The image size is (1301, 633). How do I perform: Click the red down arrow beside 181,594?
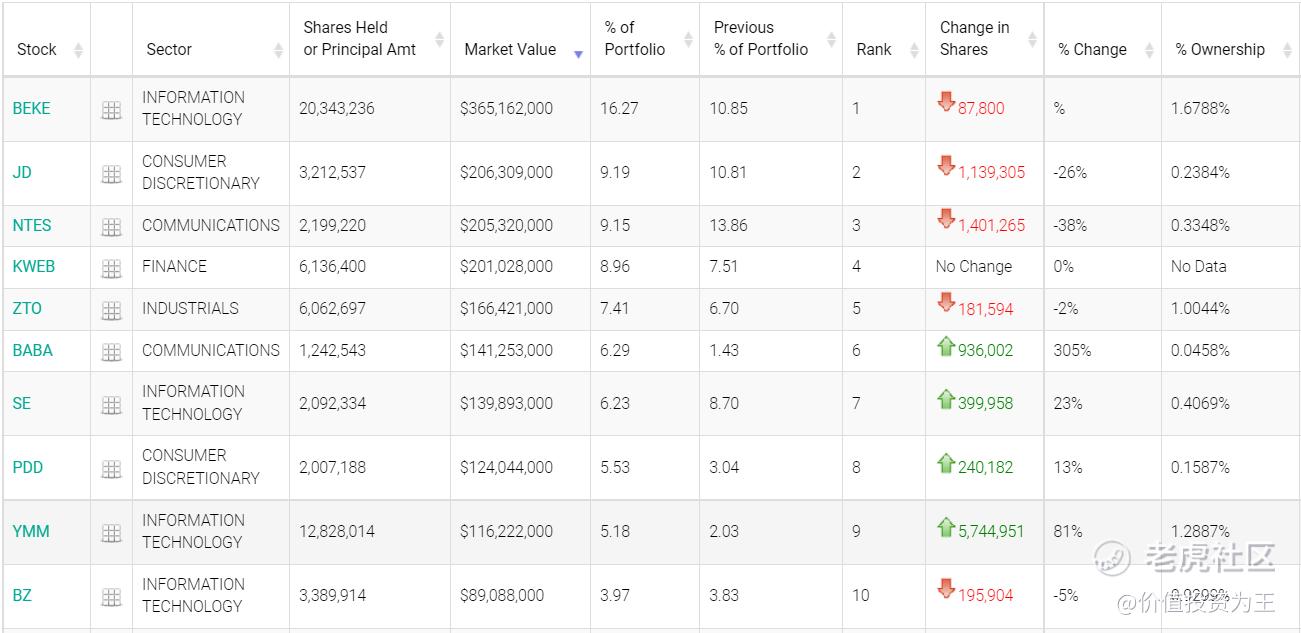[x=946, y=301]
